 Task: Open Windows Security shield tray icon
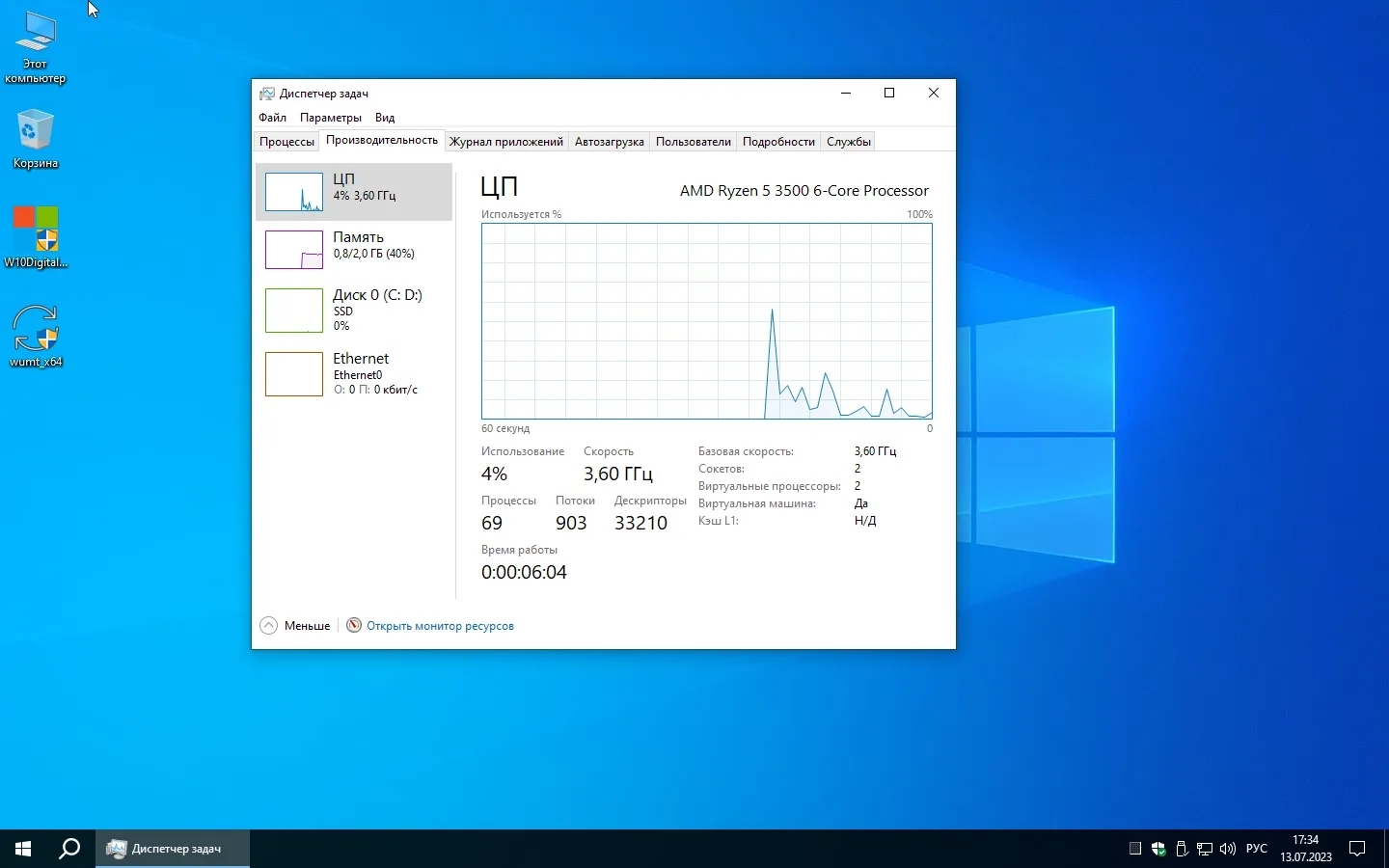1158,849
